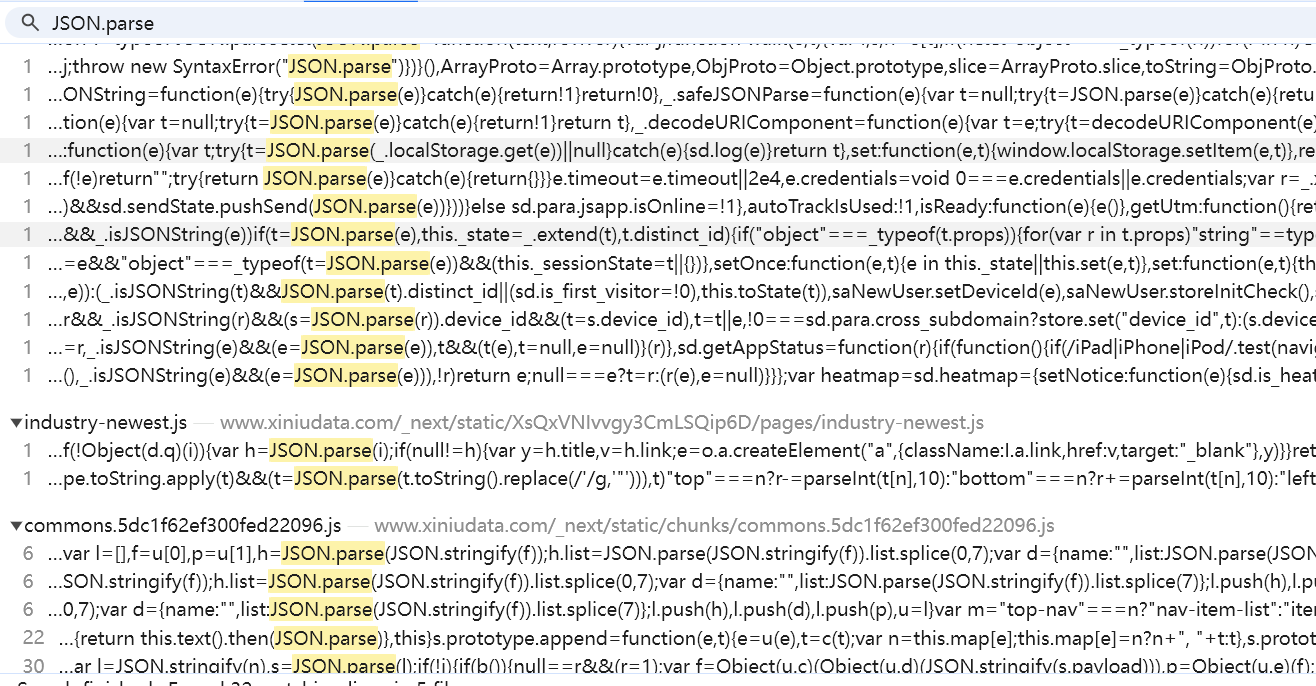
Task: Open result containing 'sd.getAppStatus=function(r)'
Action: (x=658, y=347)
